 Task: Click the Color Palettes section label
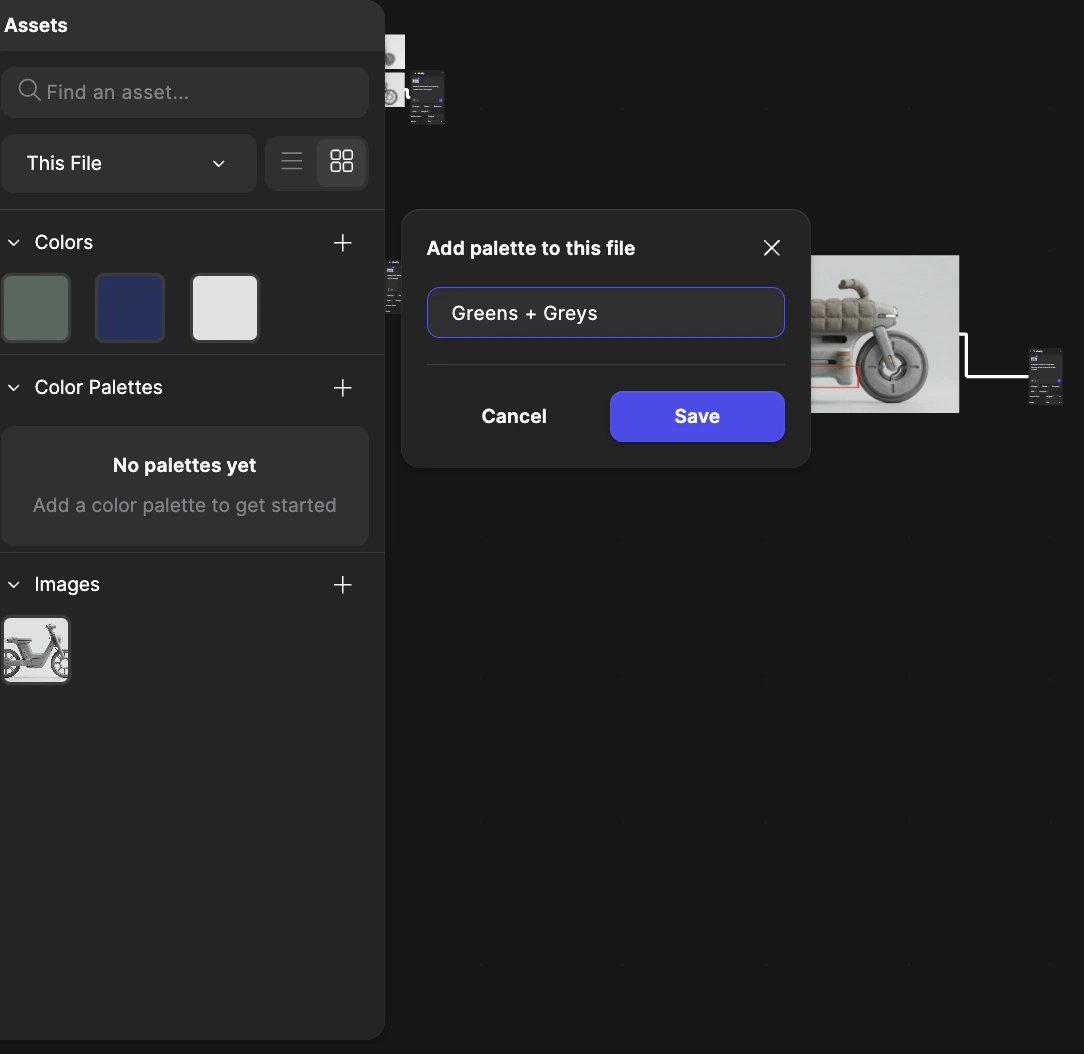tap(98, 388)
